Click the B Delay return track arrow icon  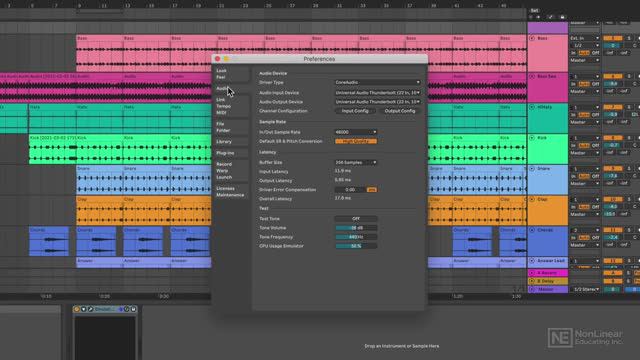click(532, 281)
